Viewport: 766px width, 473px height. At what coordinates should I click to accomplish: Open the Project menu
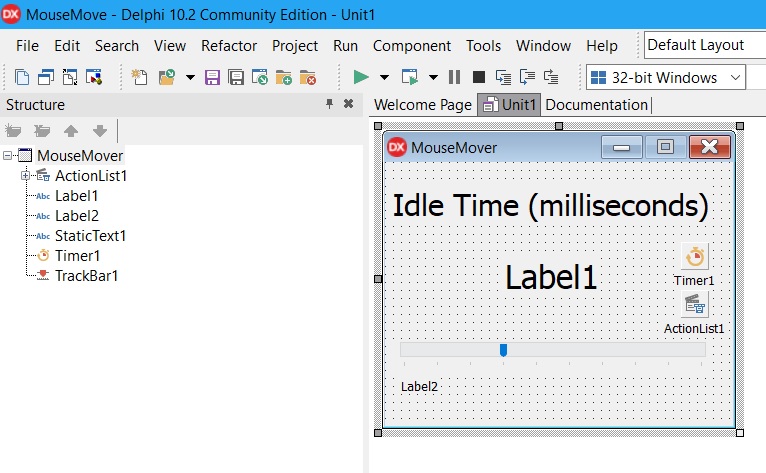(295, 46)
